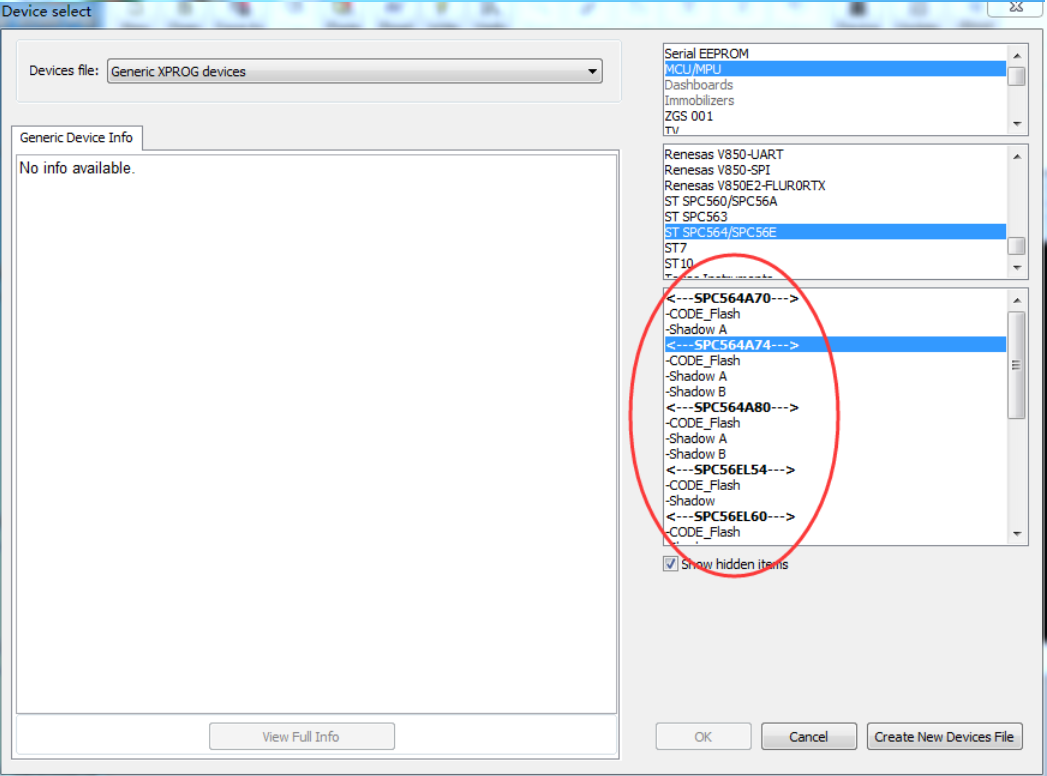Choose ST SPC563 from the list
The image size is (1047, 776).
tap(835, 217)
